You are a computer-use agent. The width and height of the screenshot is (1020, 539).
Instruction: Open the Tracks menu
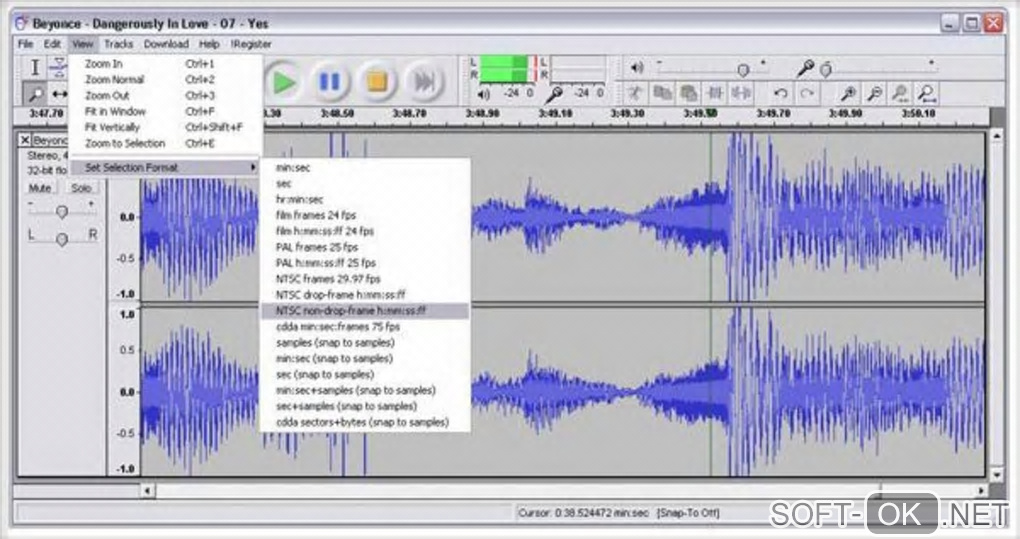(118, 44)
